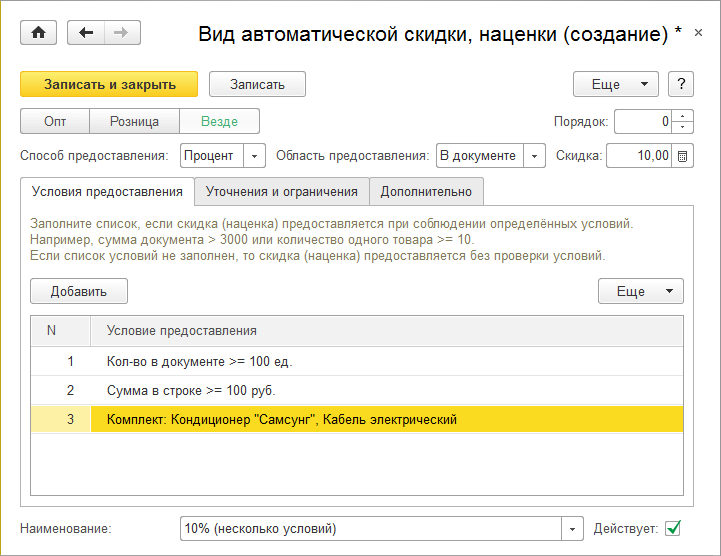Go back with the left arrow

coord(86,33)
